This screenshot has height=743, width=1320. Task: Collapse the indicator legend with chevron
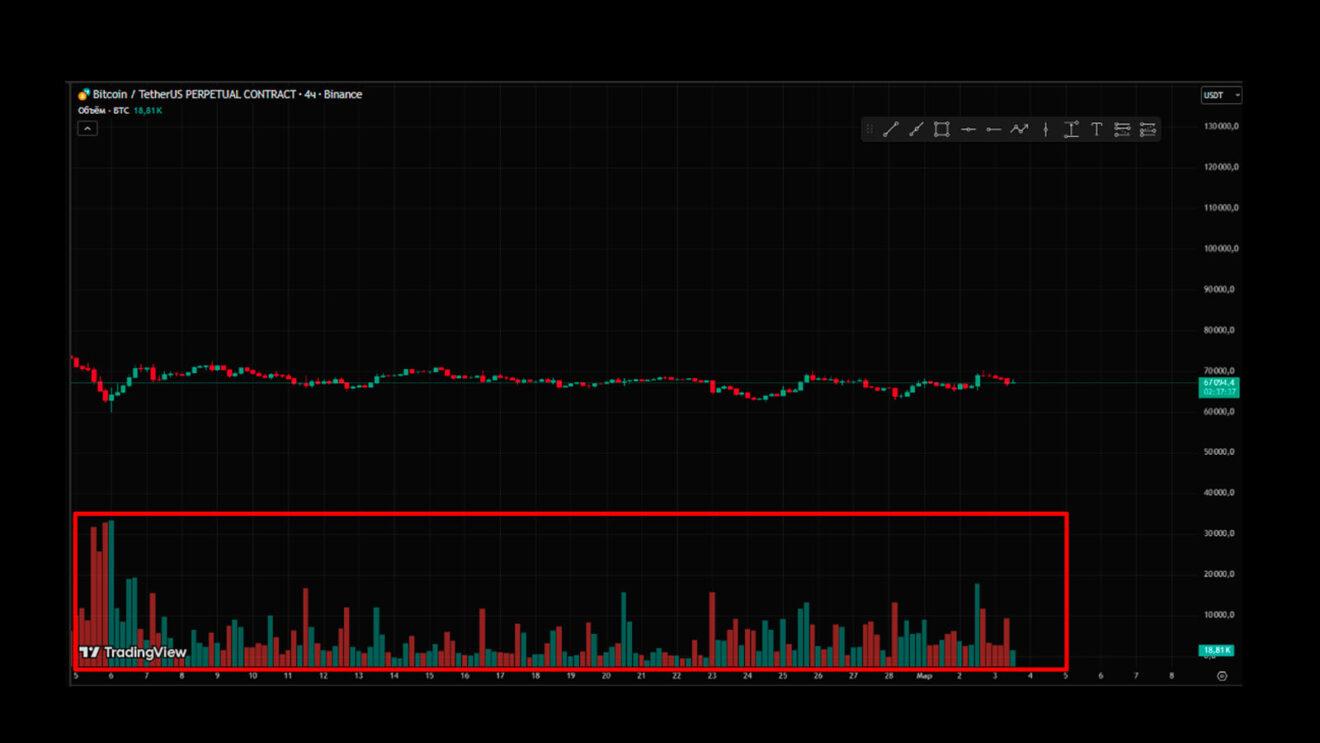coord(88,128)
